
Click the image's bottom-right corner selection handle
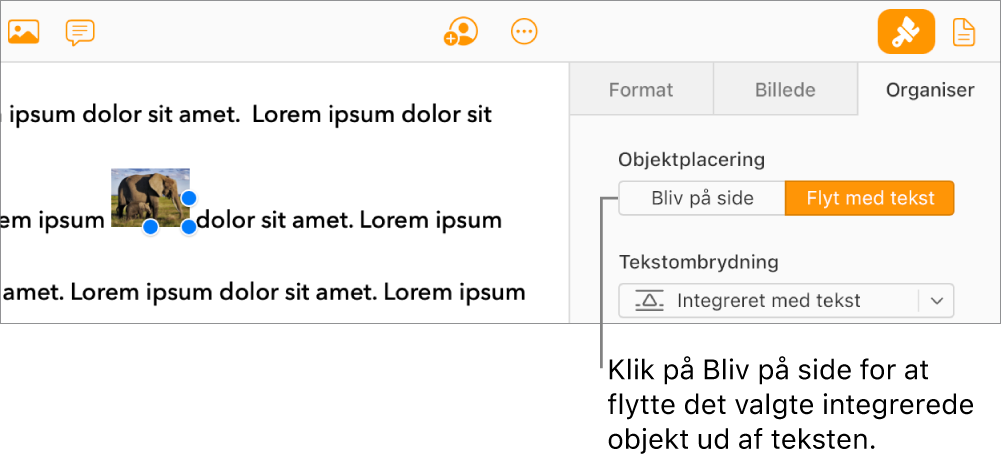coord(189,226)
